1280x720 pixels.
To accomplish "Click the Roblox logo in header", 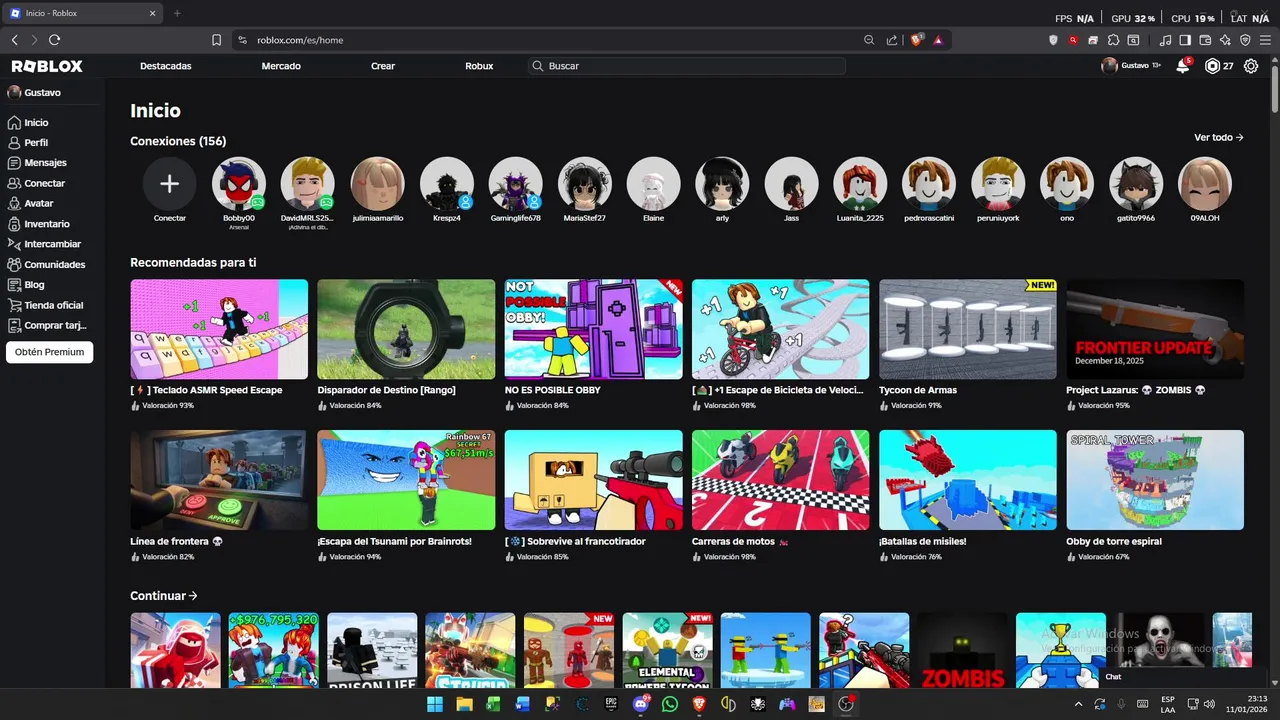I will [x=47, y=66].
